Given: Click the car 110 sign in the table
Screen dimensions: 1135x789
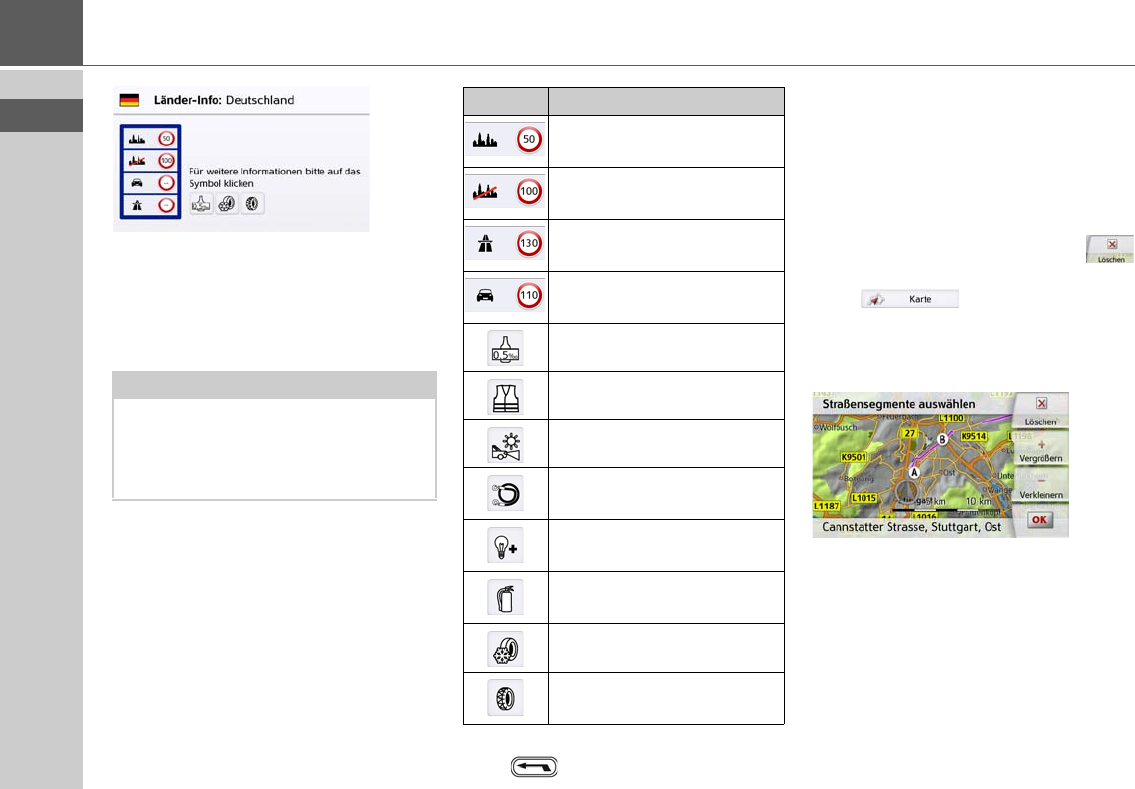Looking at the screenshot, I should point(505,296).
